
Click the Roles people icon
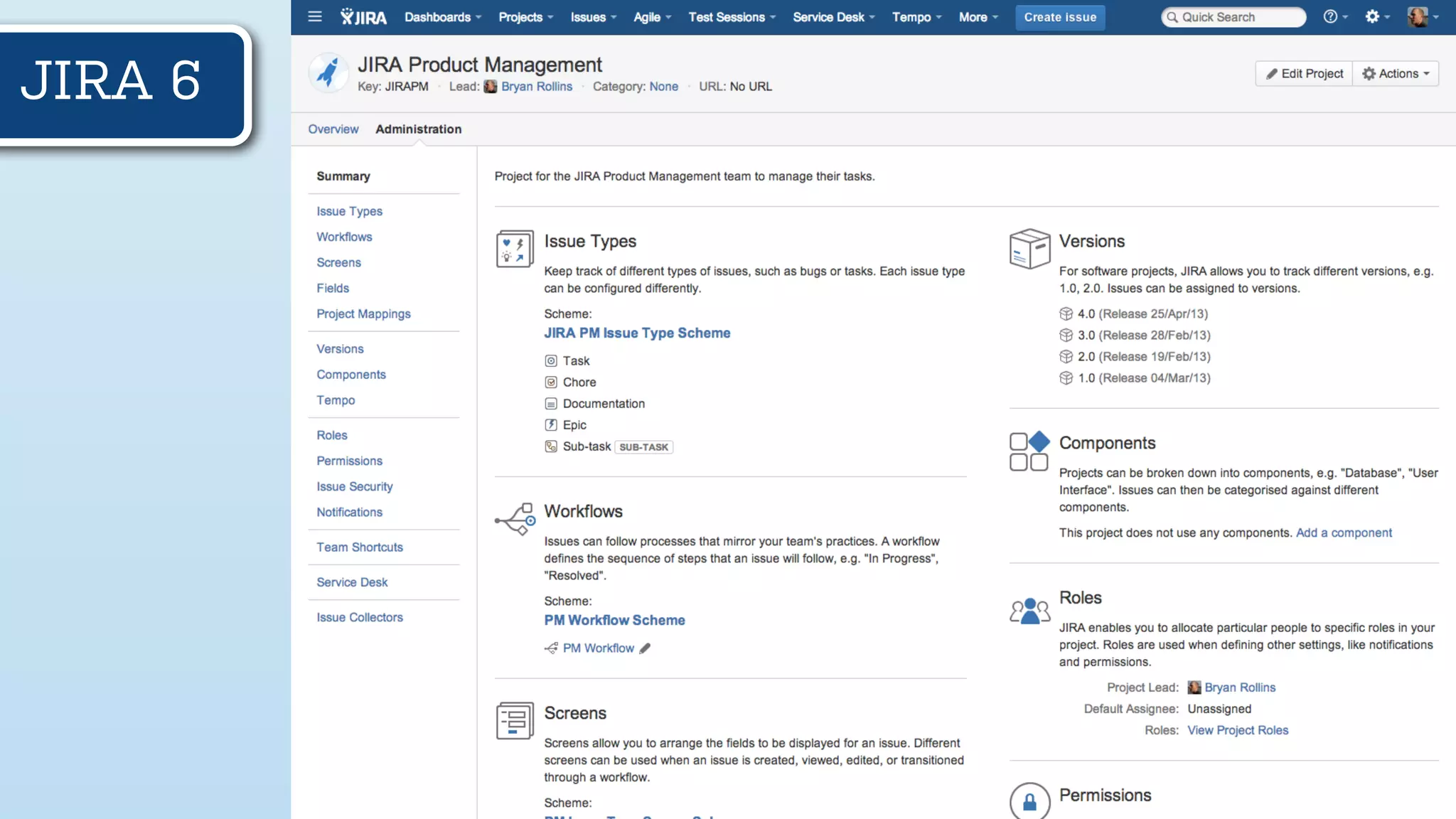(1029, 611)
